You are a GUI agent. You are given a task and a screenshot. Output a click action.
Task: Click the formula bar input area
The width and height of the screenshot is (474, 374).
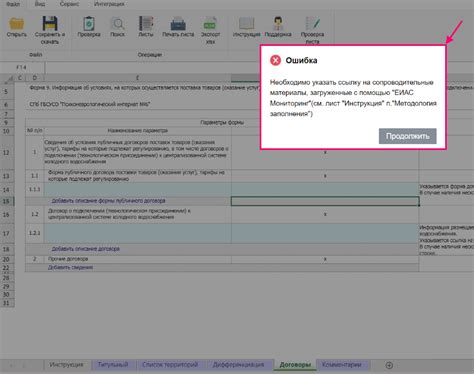pyautogui.click(x=152, y=68)
